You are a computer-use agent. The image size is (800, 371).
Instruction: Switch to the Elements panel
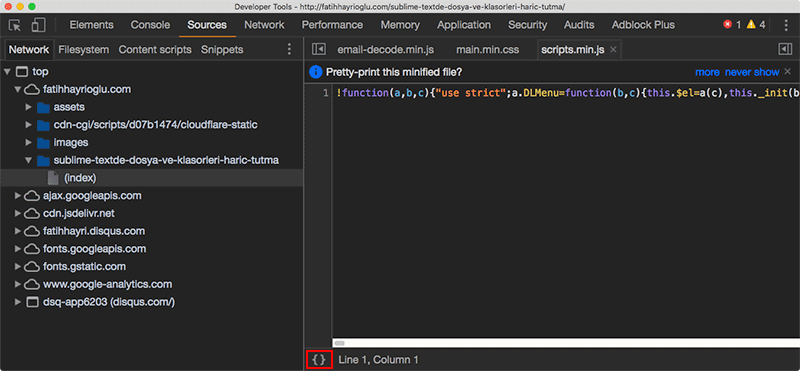click(x=92, y=25)
